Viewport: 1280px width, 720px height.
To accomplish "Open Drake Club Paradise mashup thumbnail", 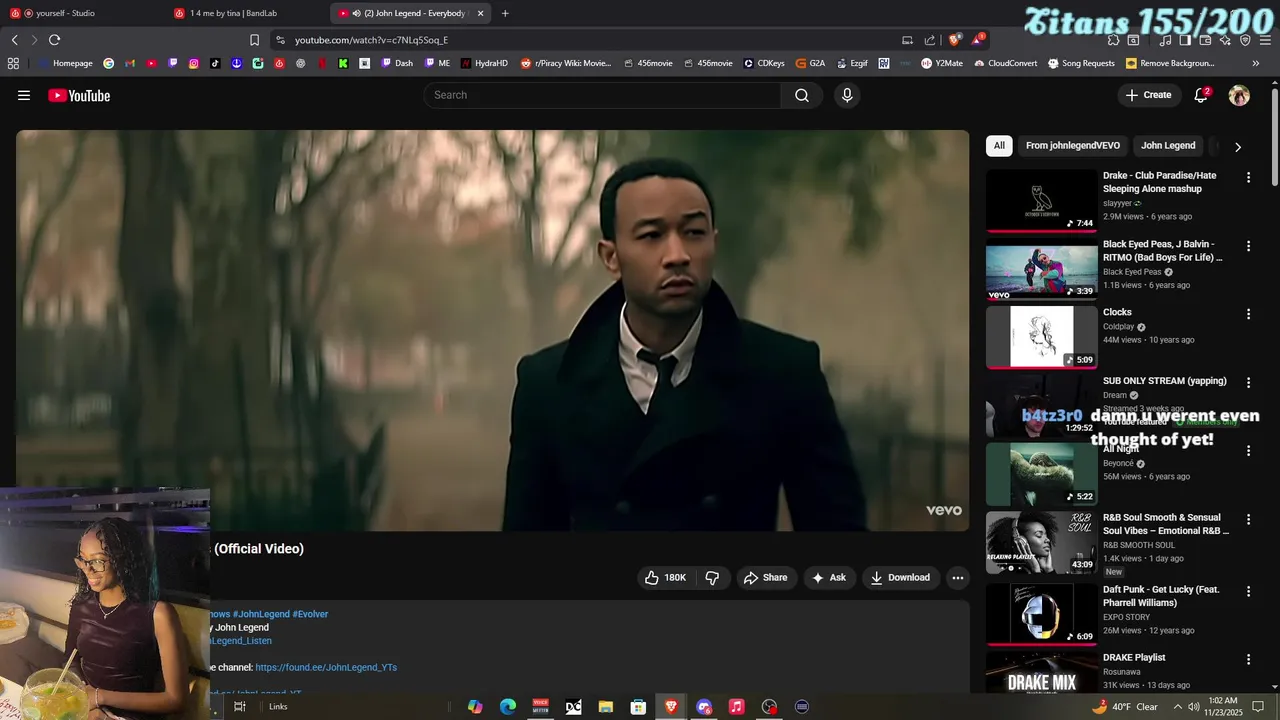I will [x=1041, y=201].
